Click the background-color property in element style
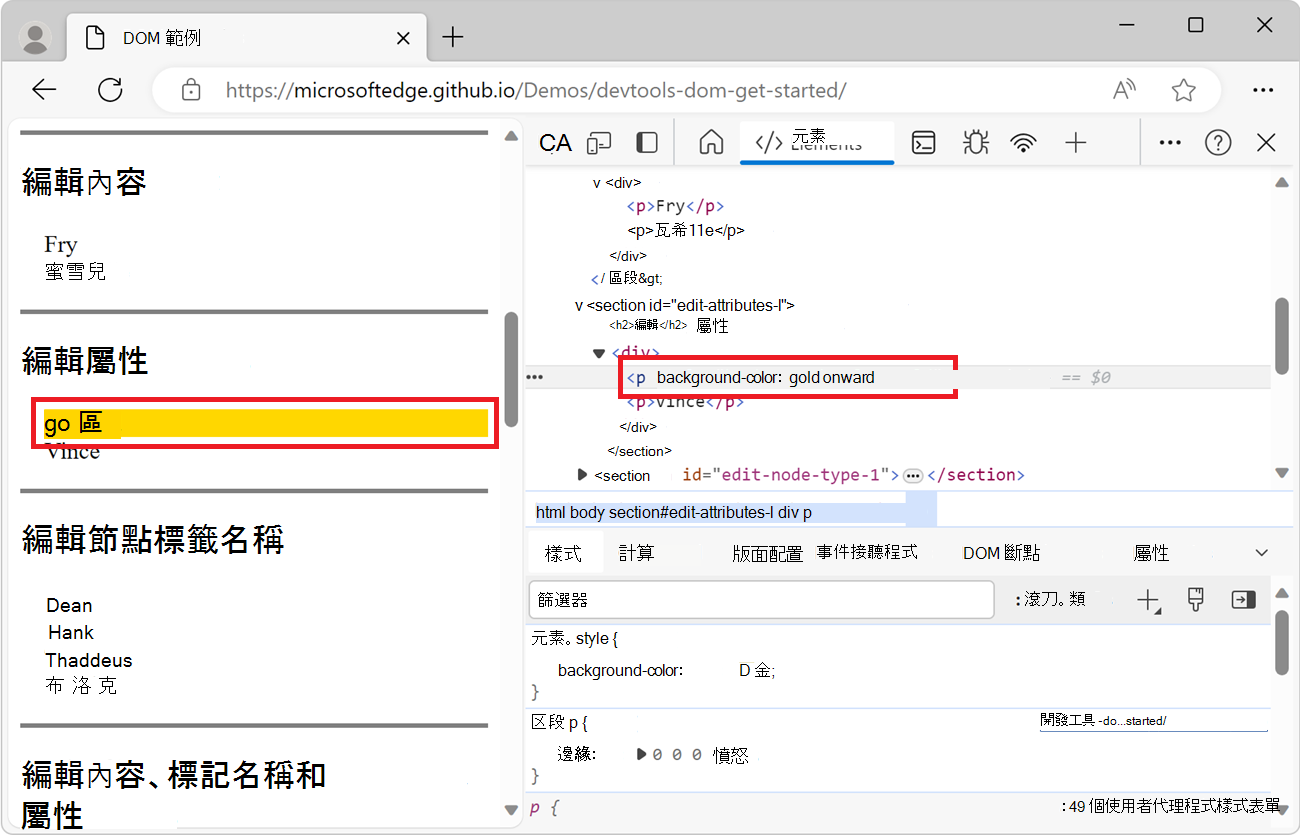The image size is (1300, 835). pyautogui.click(x=620, y=671)
